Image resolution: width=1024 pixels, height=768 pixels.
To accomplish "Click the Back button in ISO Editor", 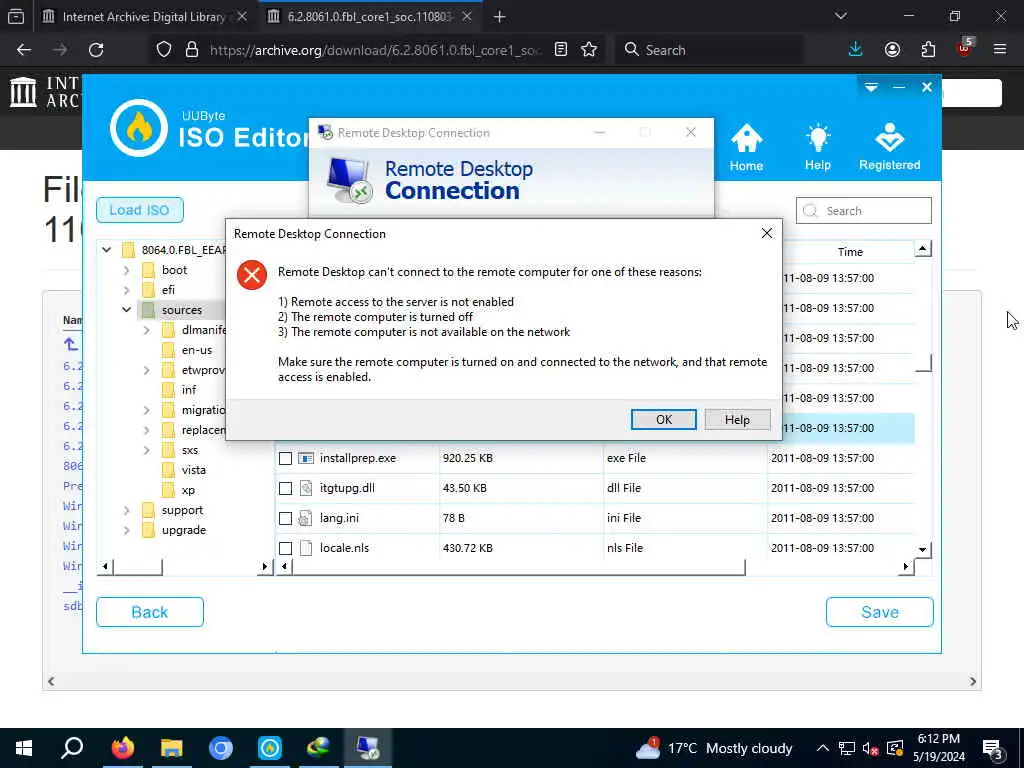I will pyautogui.click(x=150, y=612).
